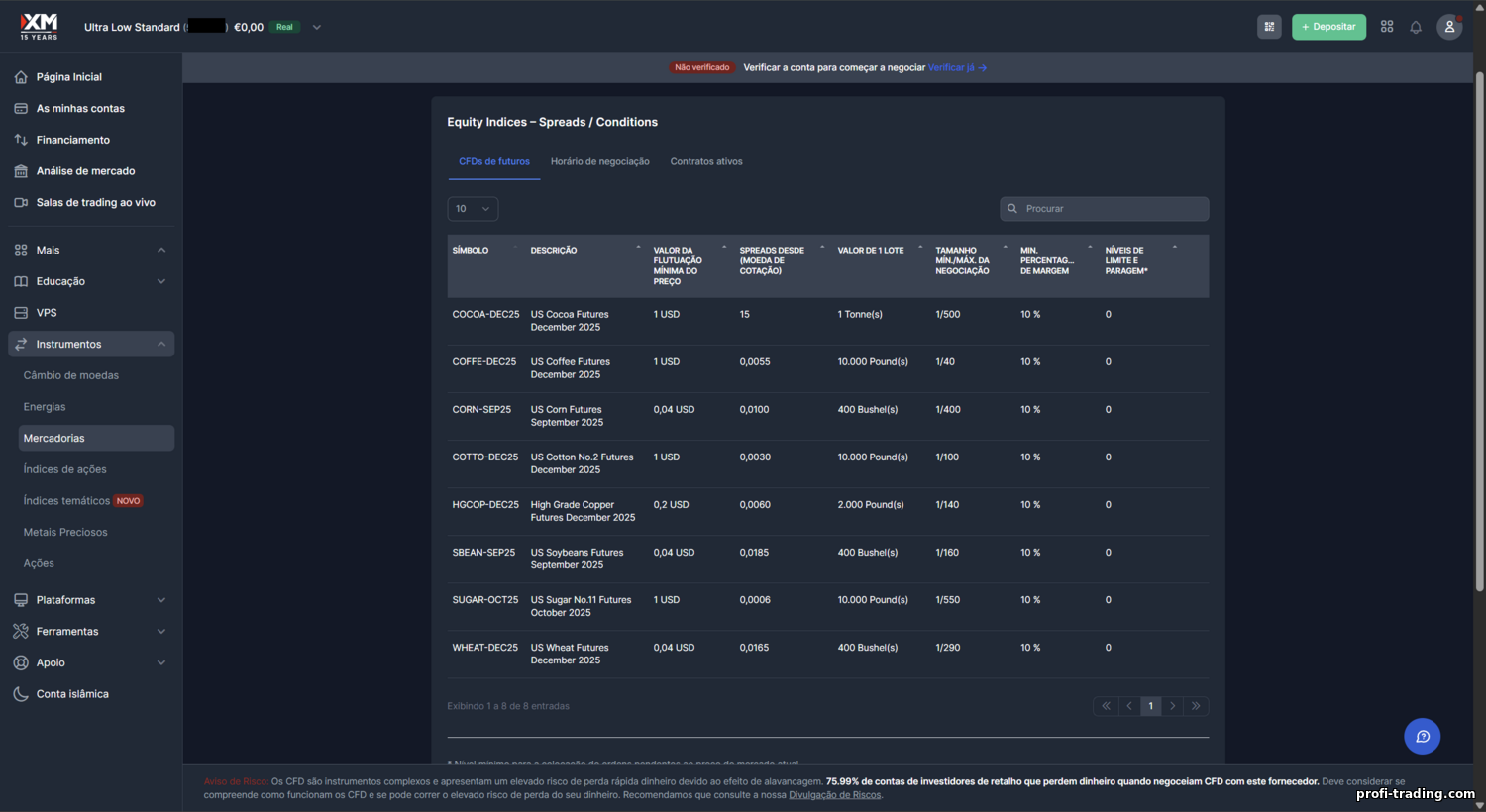This screenshot has width=1486, height=812.
Task: Open the apps grid icon in header
Action: tap(1387, 27)
